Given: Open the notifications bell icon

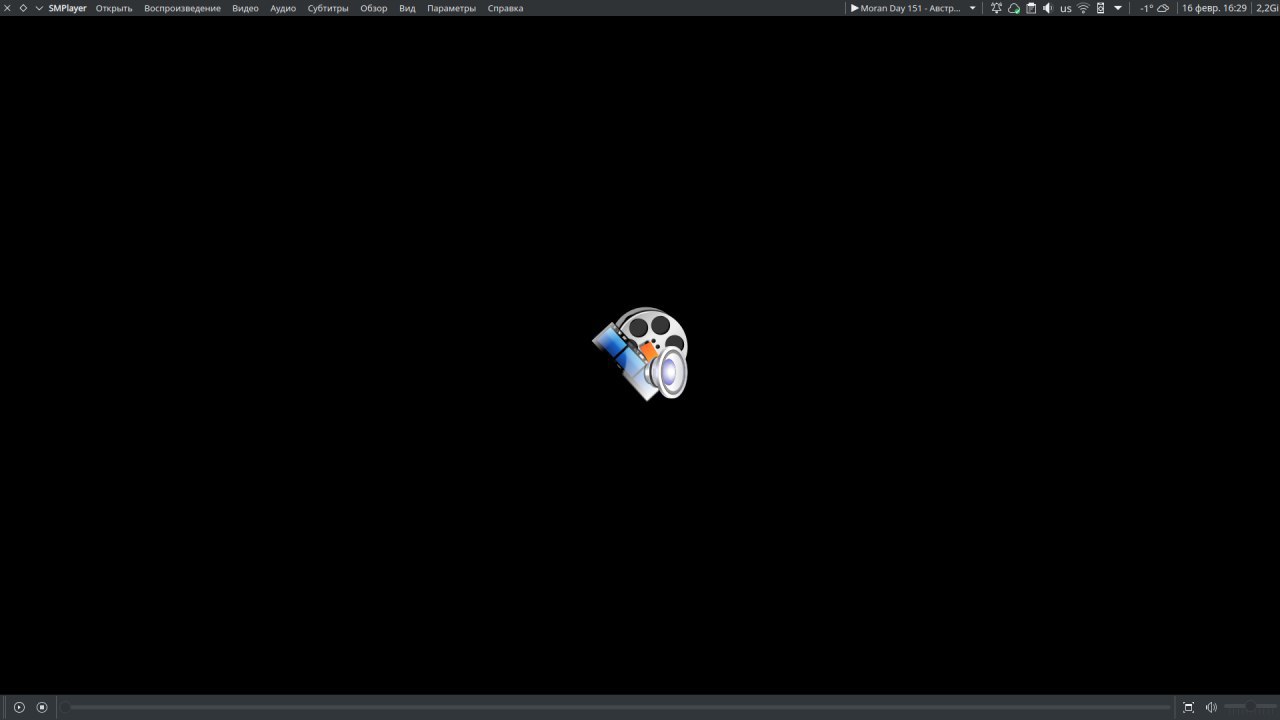Looking at the screenshot, I should [x=996, y=8].
